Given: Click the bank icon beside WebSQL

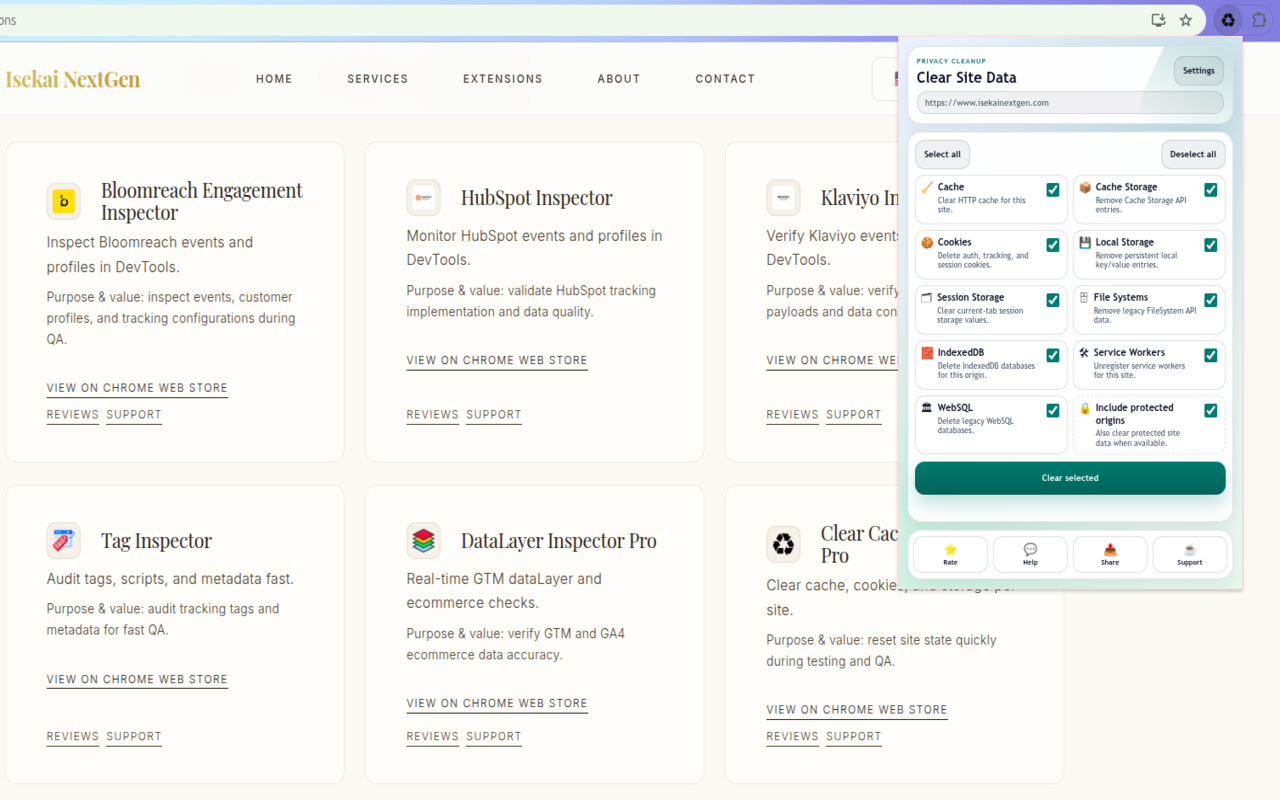Looking at the screenshot, I should pyautogui.click(x=927, y=408).
